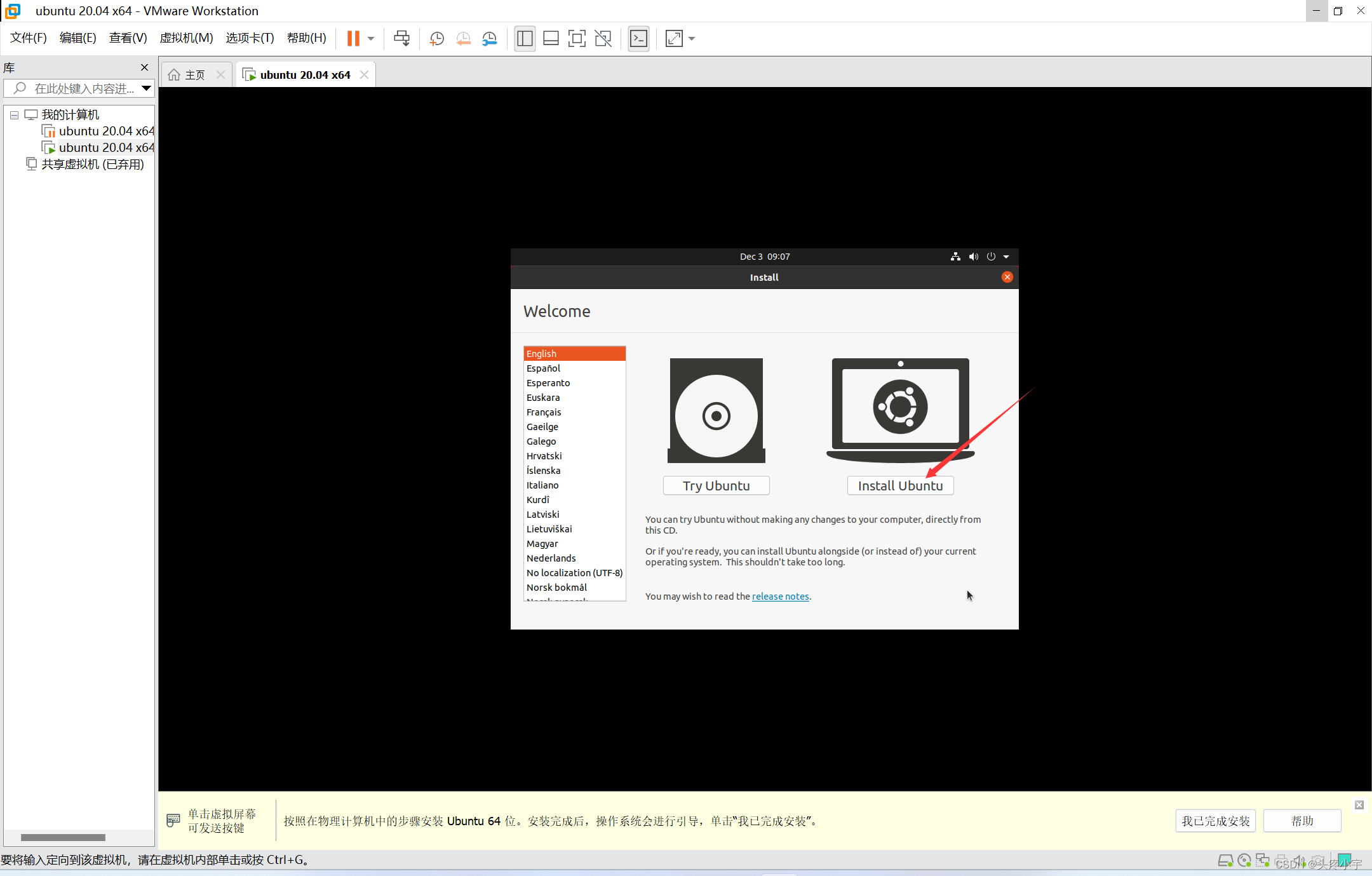Open the release notes link
The width and height of the screenshot is (1372, 876).
pos(781,596)
